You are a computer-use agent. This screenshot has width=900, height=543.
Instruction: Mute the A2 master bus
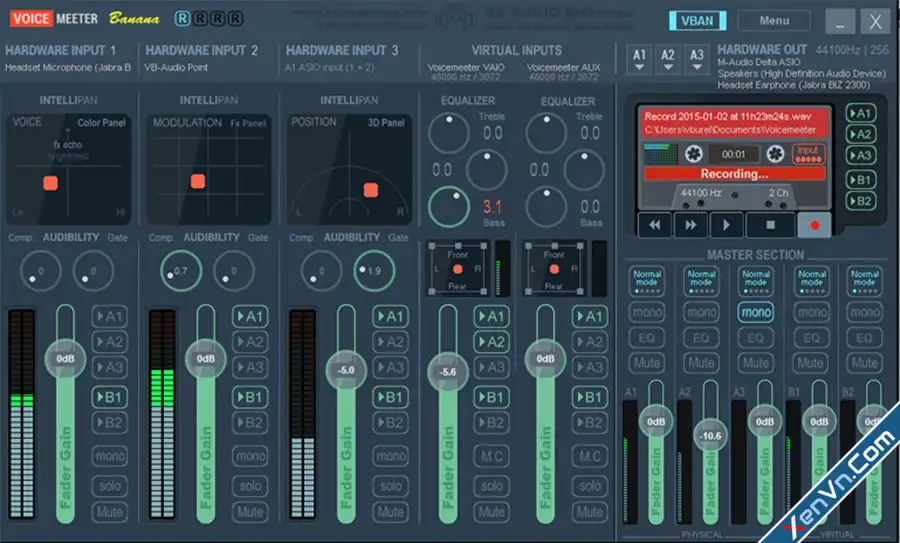click(x=701, y=363)
